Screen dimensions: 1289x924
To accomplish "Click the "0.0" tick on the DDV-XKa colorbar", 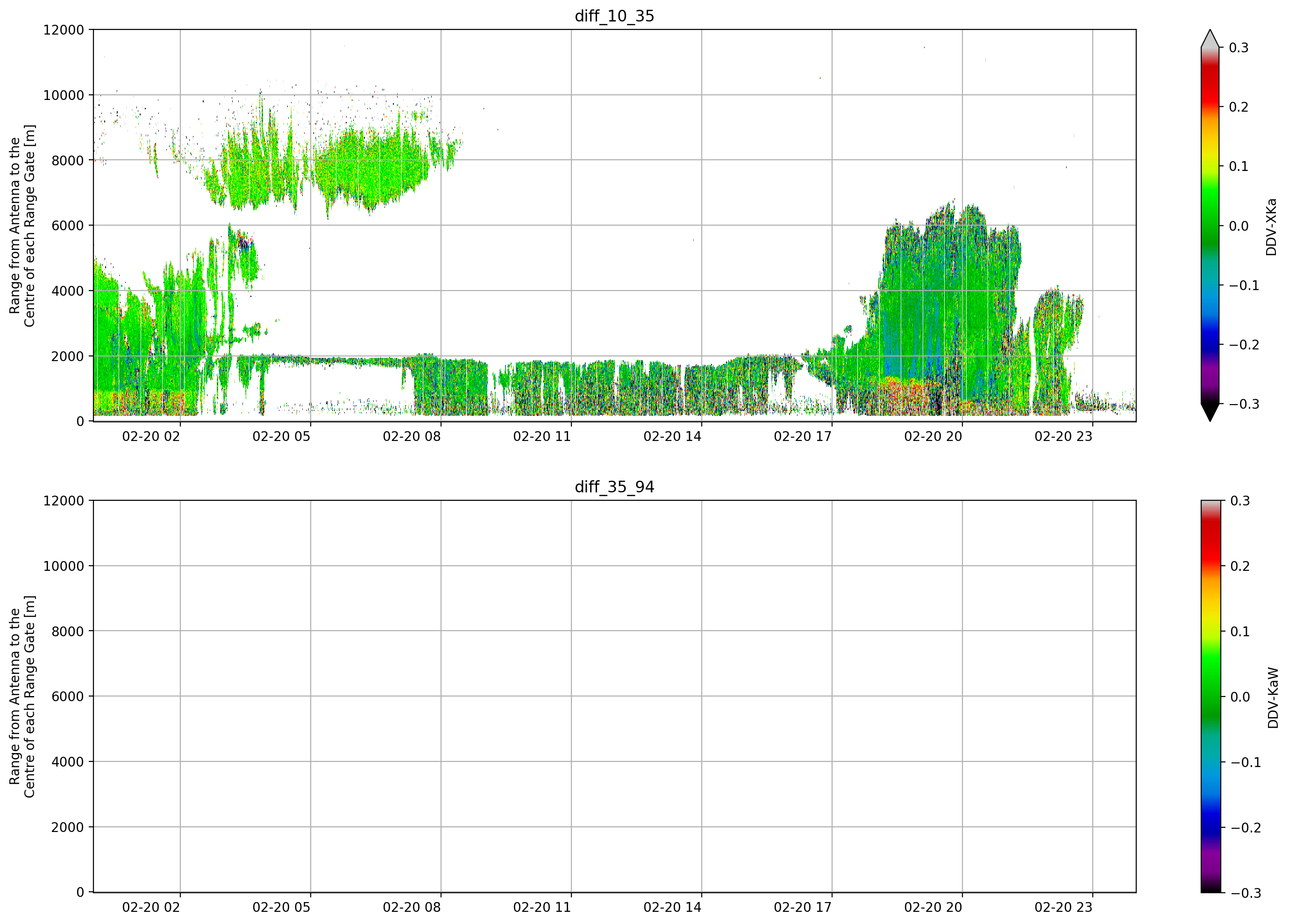I will [1239, 226].
